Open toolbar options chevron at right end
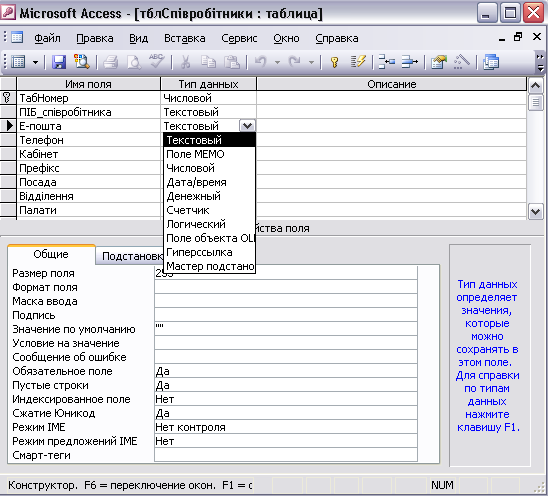Screen dimensions: 548x496 540,63
